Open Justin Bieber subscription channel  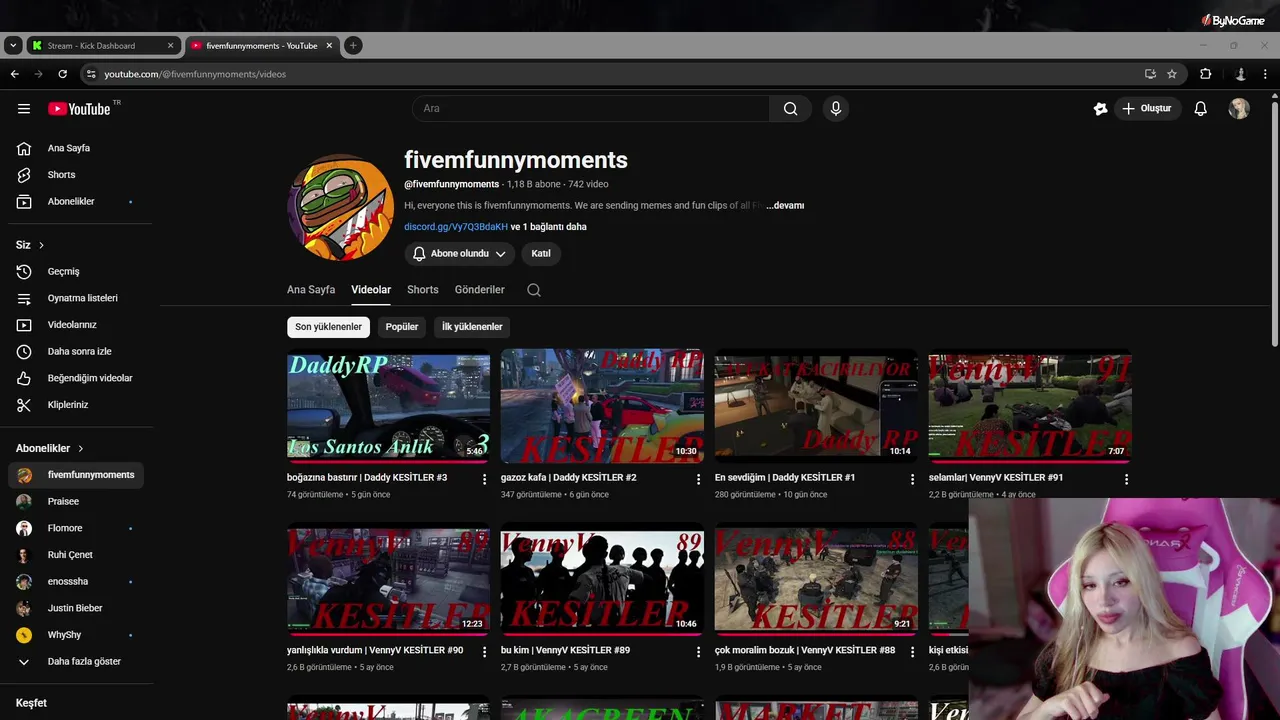tap(77, 608)
